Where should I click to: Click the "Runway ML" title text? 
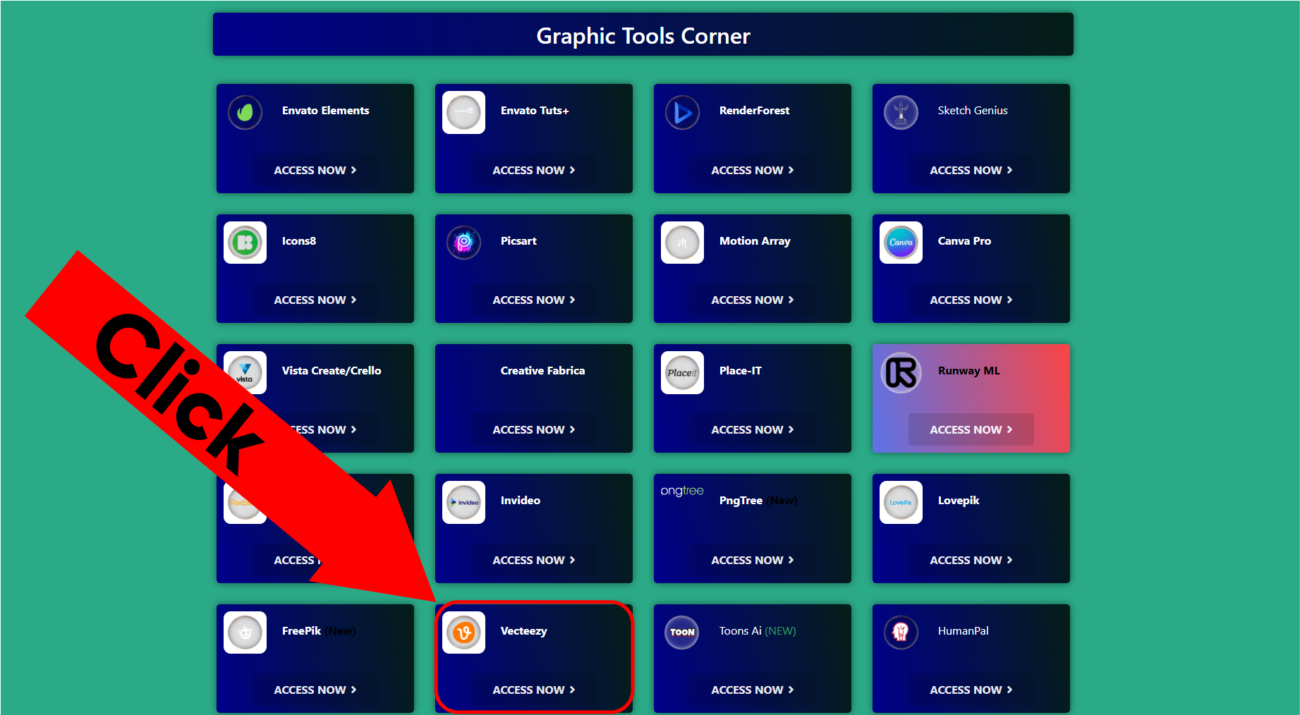pos(969,371)
